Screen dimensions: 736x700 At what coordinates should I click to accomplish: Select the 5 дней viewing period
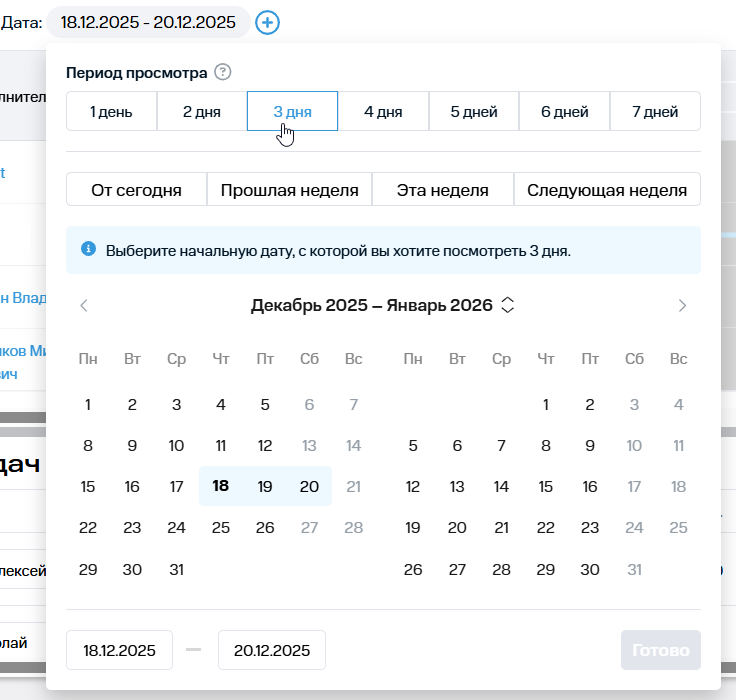(474, 111)
